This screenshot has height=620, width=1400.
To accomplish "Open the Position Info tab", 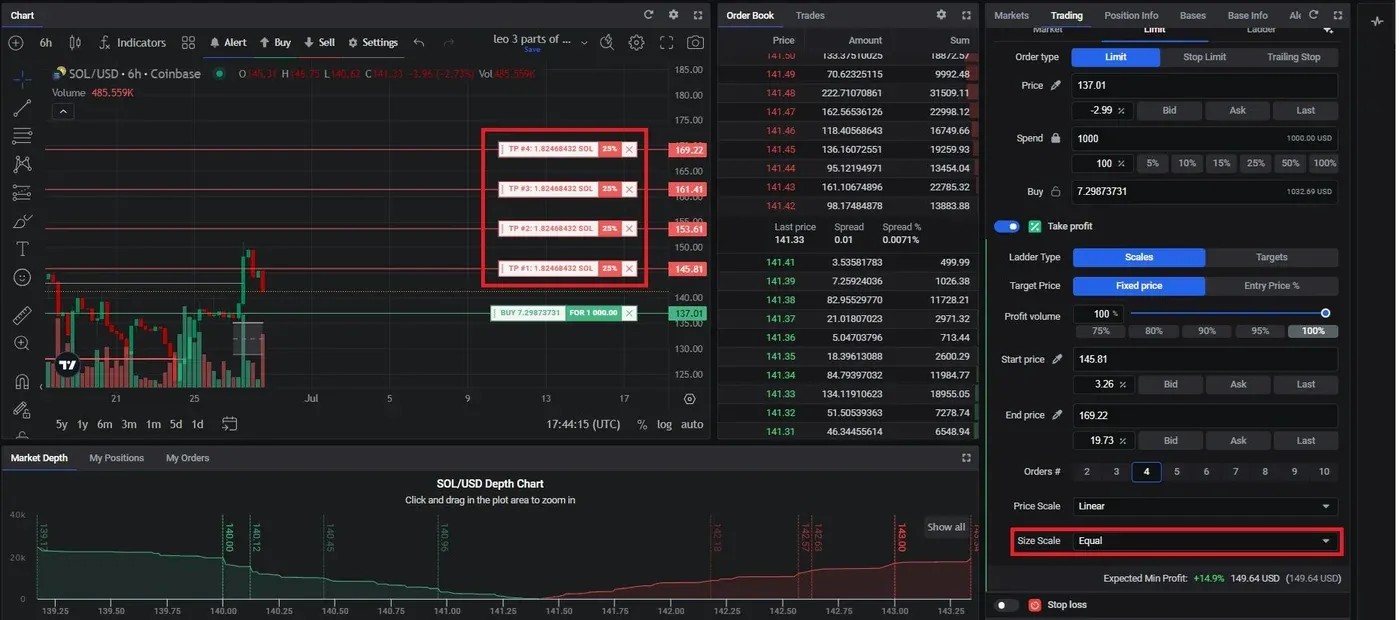I will [x=1131, y=15].
